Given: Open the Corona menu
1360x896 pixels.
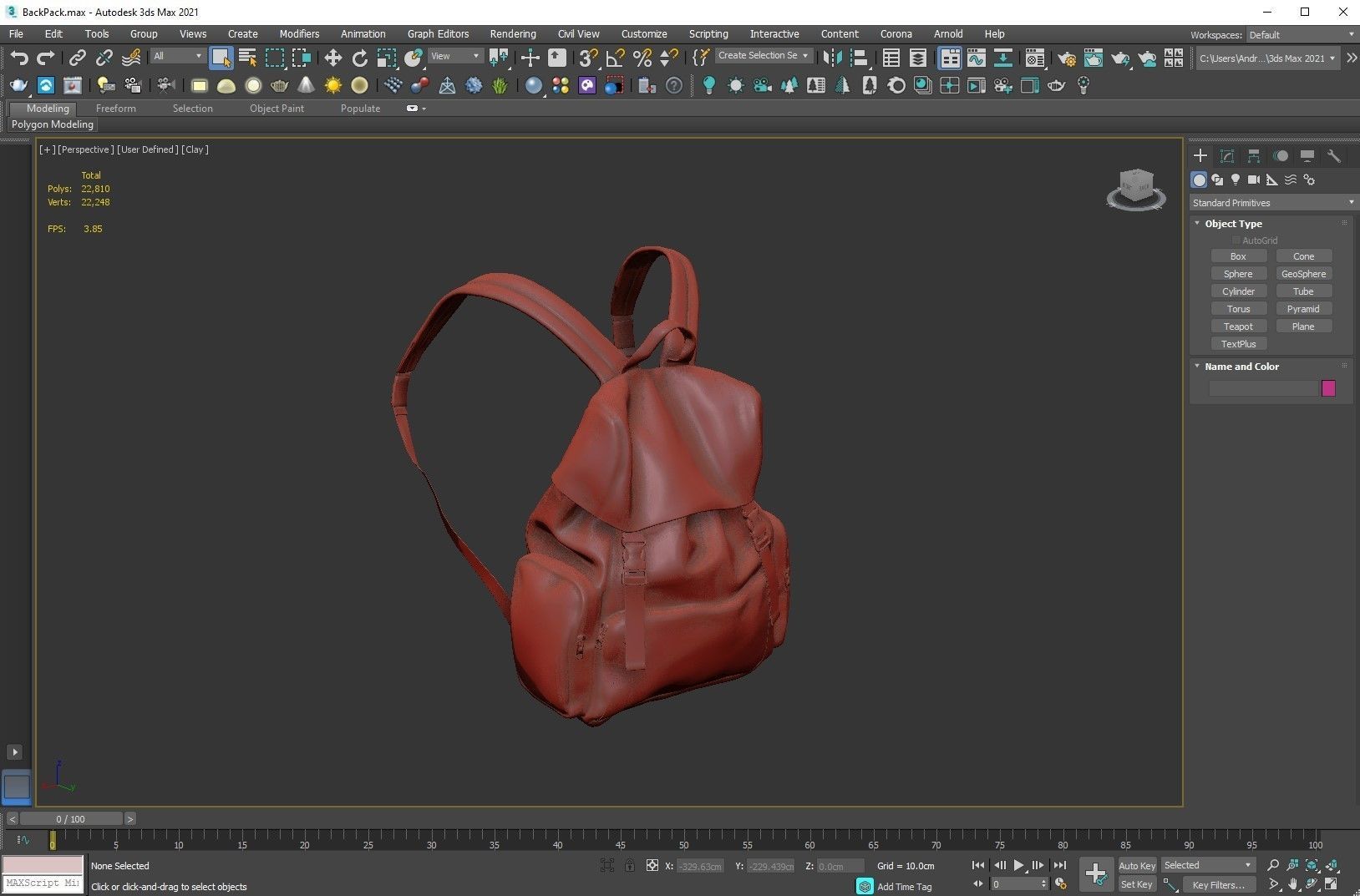Looking at the screenshot, I should pos(896,34).
